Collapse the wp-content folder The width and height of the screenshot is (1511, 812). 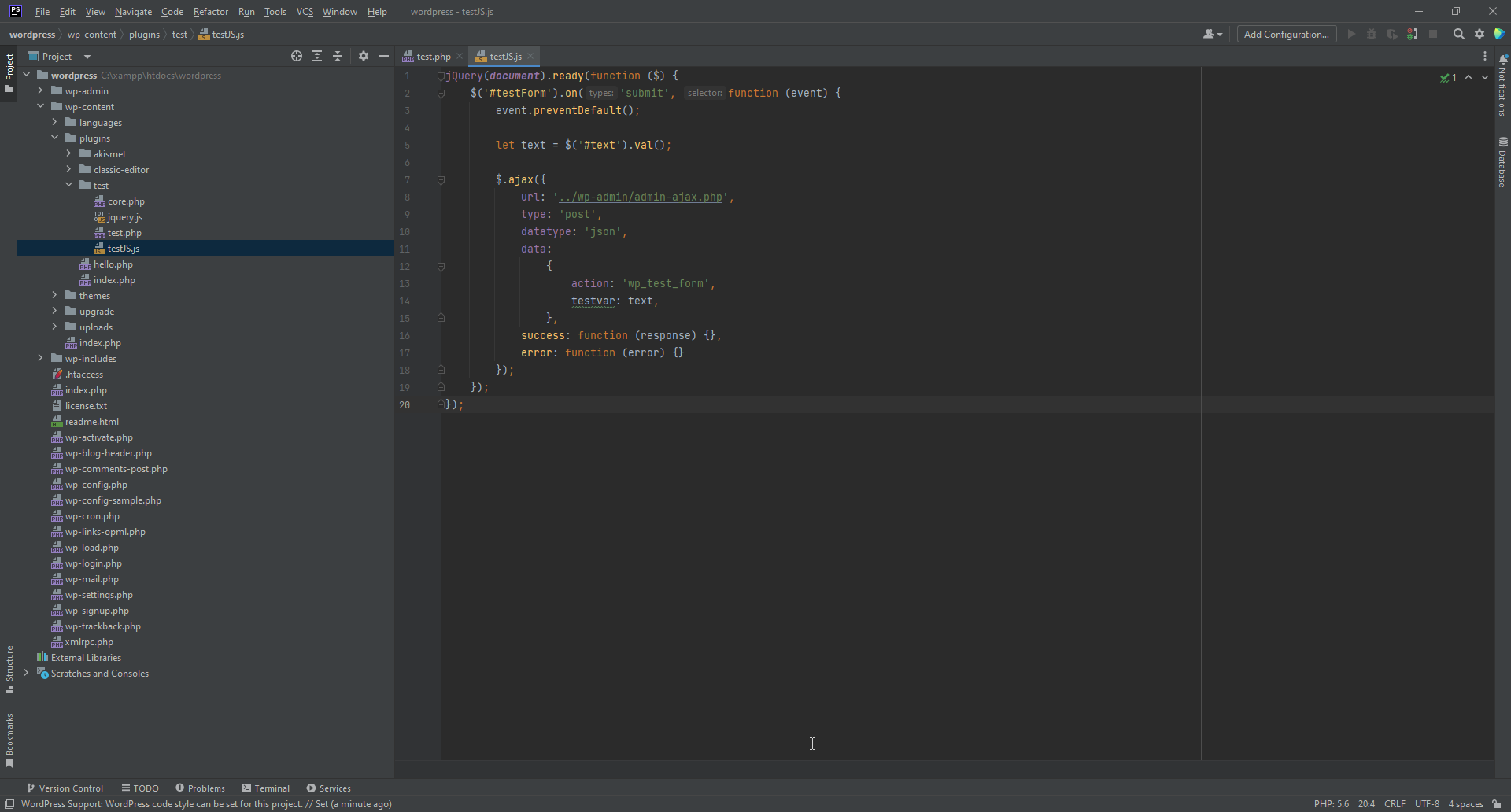[41, 106]
